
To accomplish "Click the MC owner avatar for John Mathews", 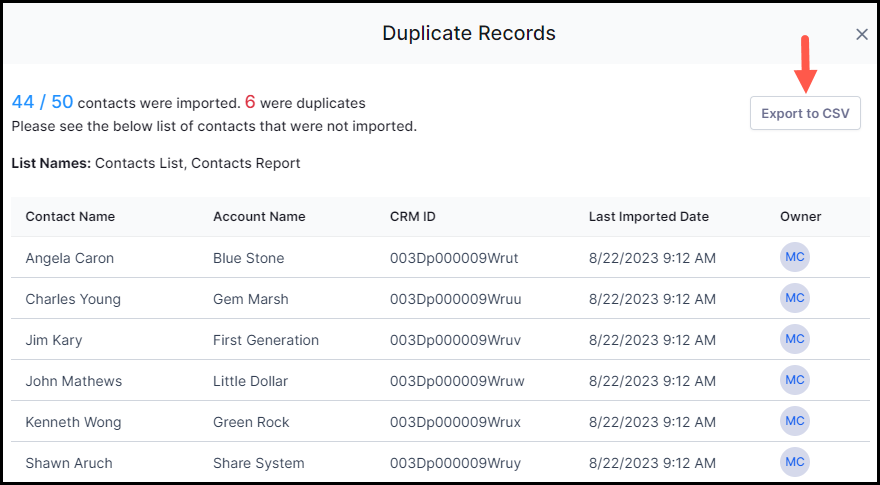I will tap(795, 380).
